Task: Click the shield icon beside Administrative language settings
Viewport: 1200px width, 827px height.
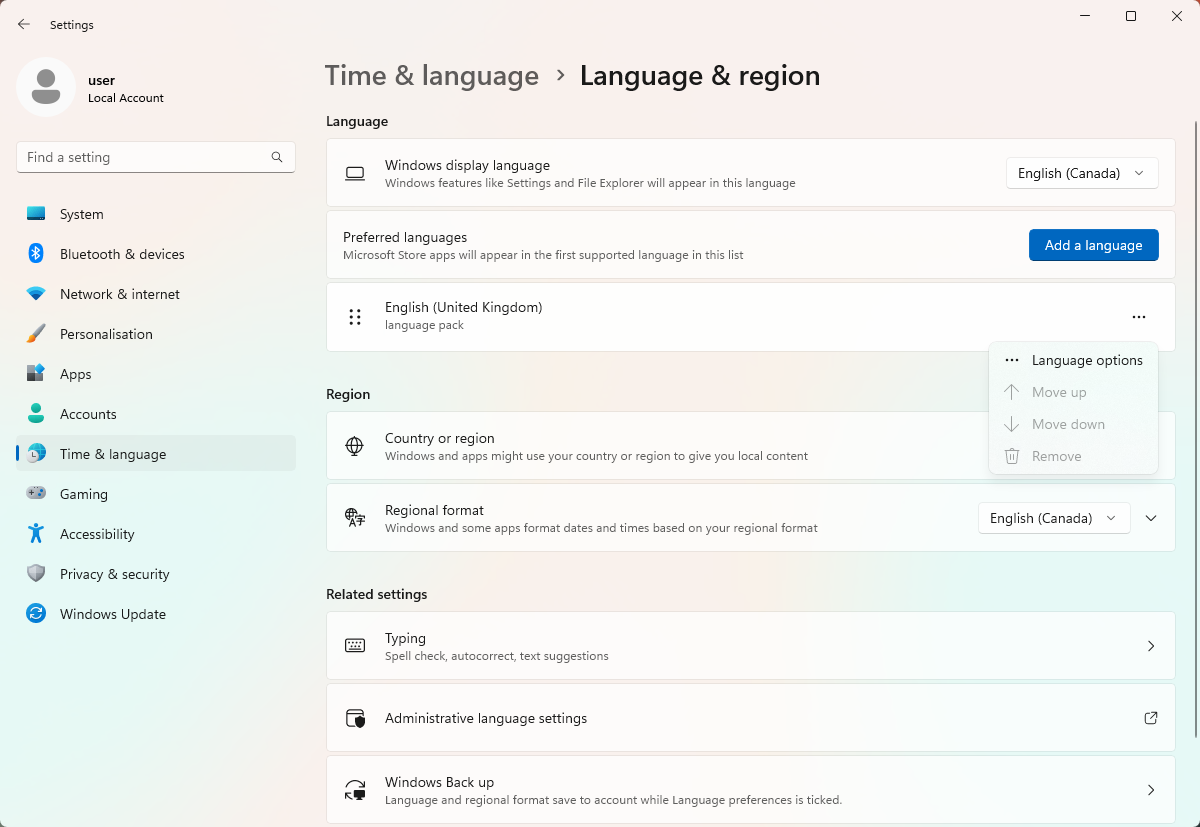Action: [354, 718]
